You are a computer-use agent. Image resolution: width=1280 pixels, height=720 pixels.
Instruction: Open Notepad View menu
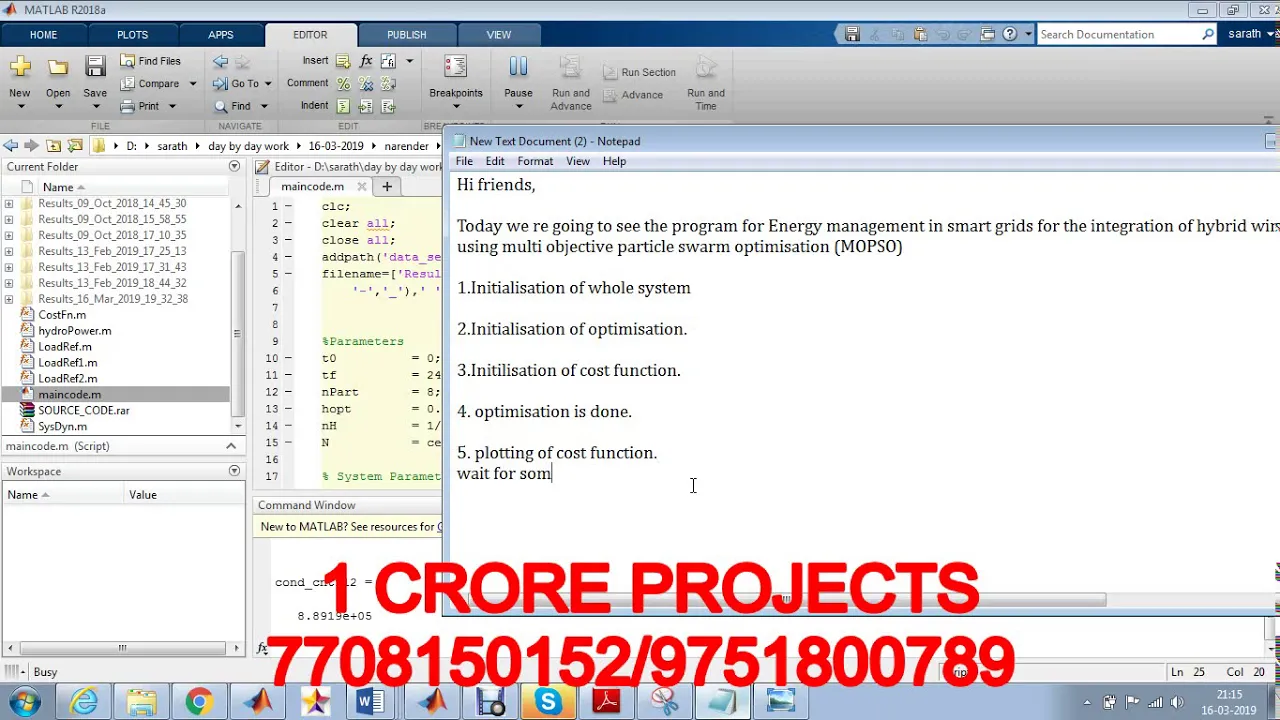(578, 161)
